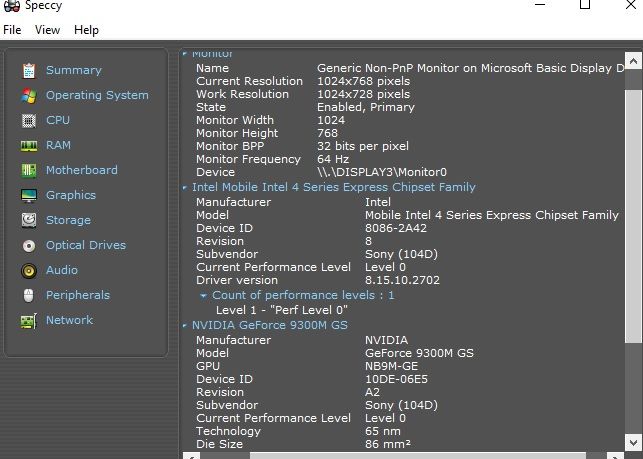Collapse the Count of performance levels node
Screen dimensions: 643x459
[204, 296]
